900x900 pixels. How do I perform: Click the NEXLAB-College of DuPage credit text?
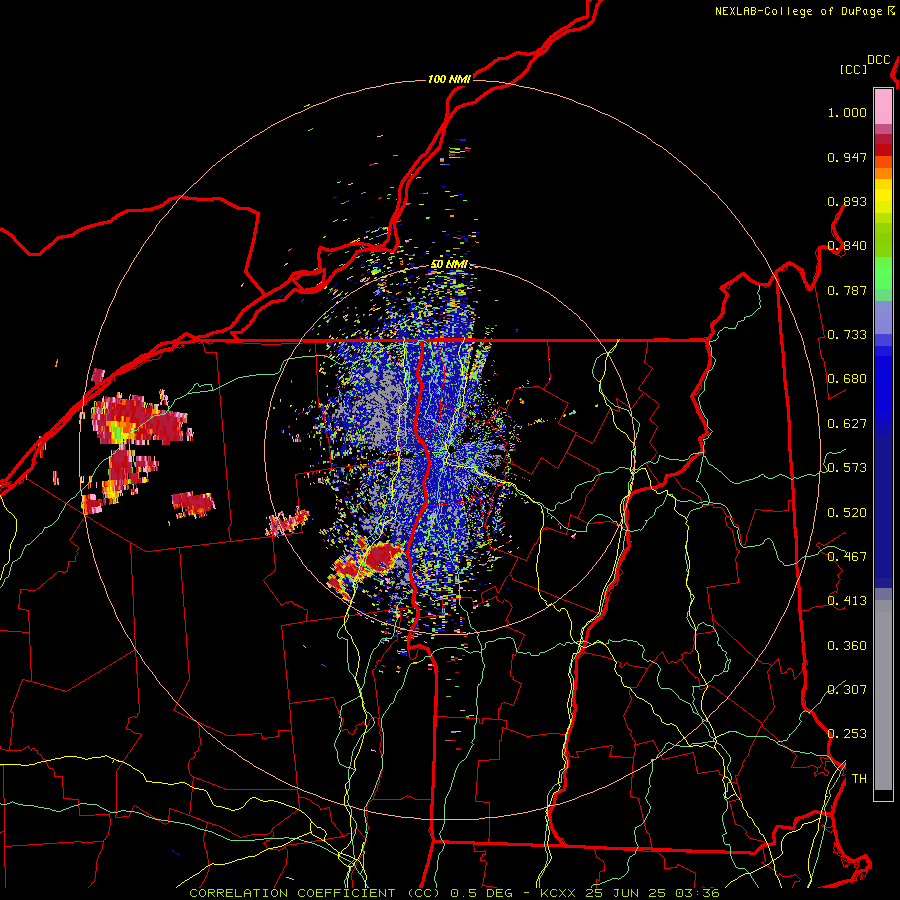tap(798, 11)
